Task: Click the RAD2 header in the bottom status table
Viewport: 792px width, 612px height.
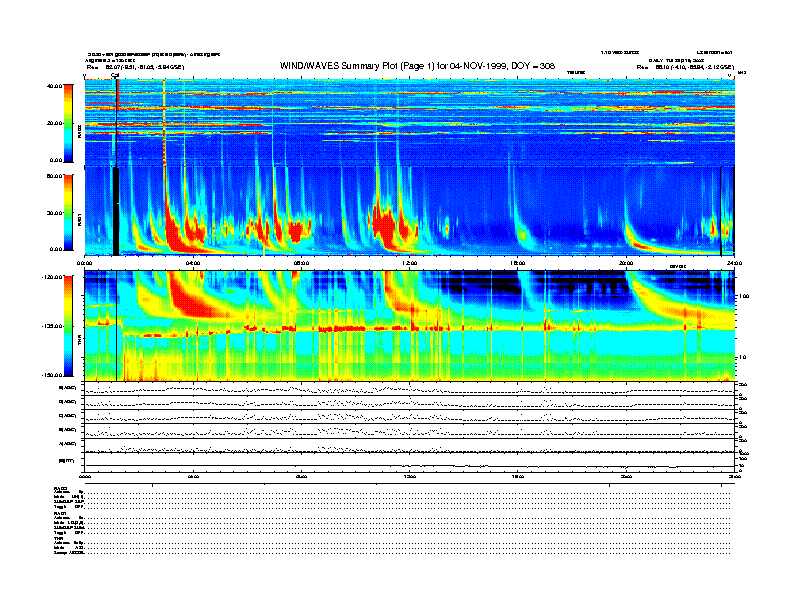Action: point(60,489)
